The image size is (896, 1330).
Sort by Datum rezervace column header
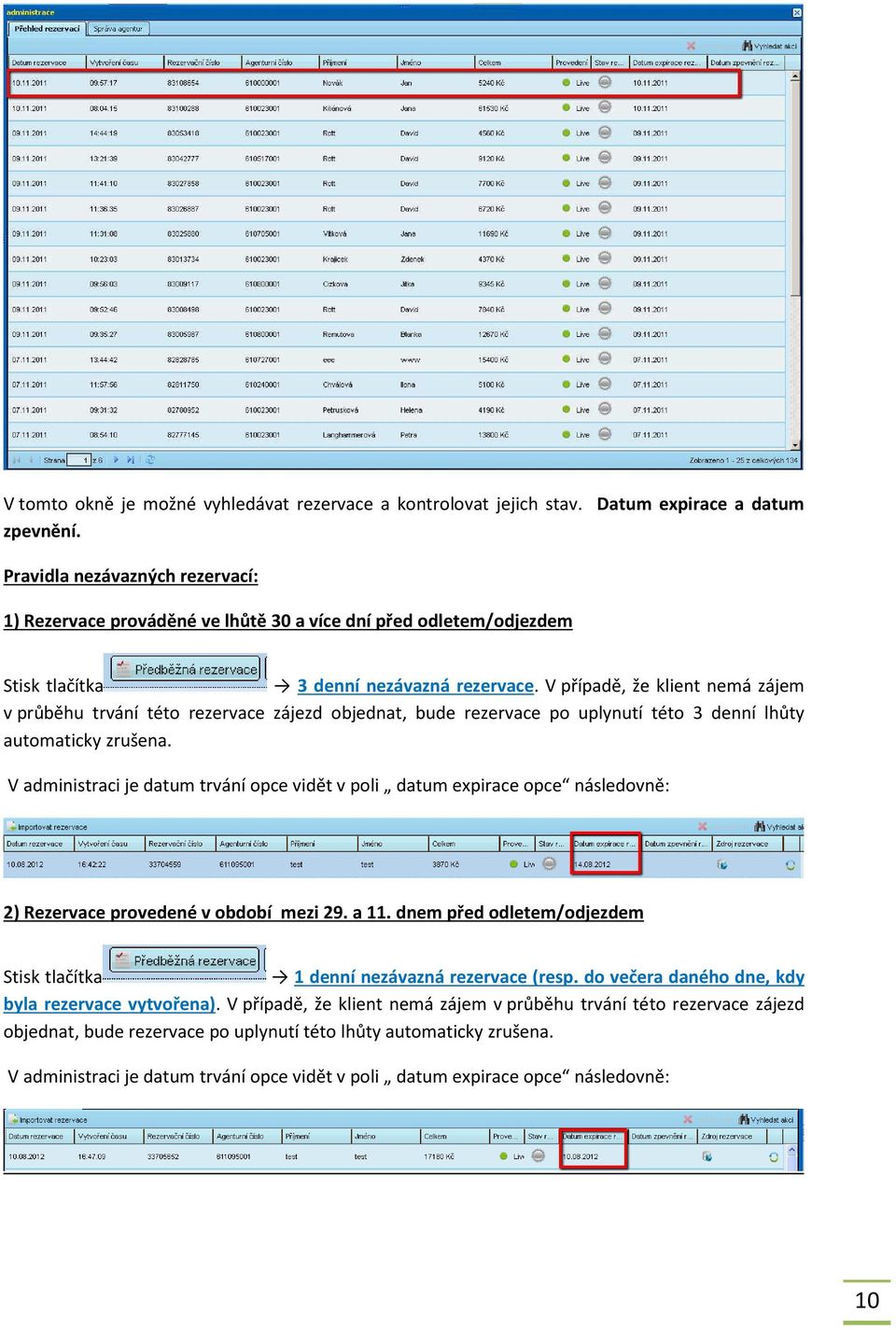[x=48, y=63]
